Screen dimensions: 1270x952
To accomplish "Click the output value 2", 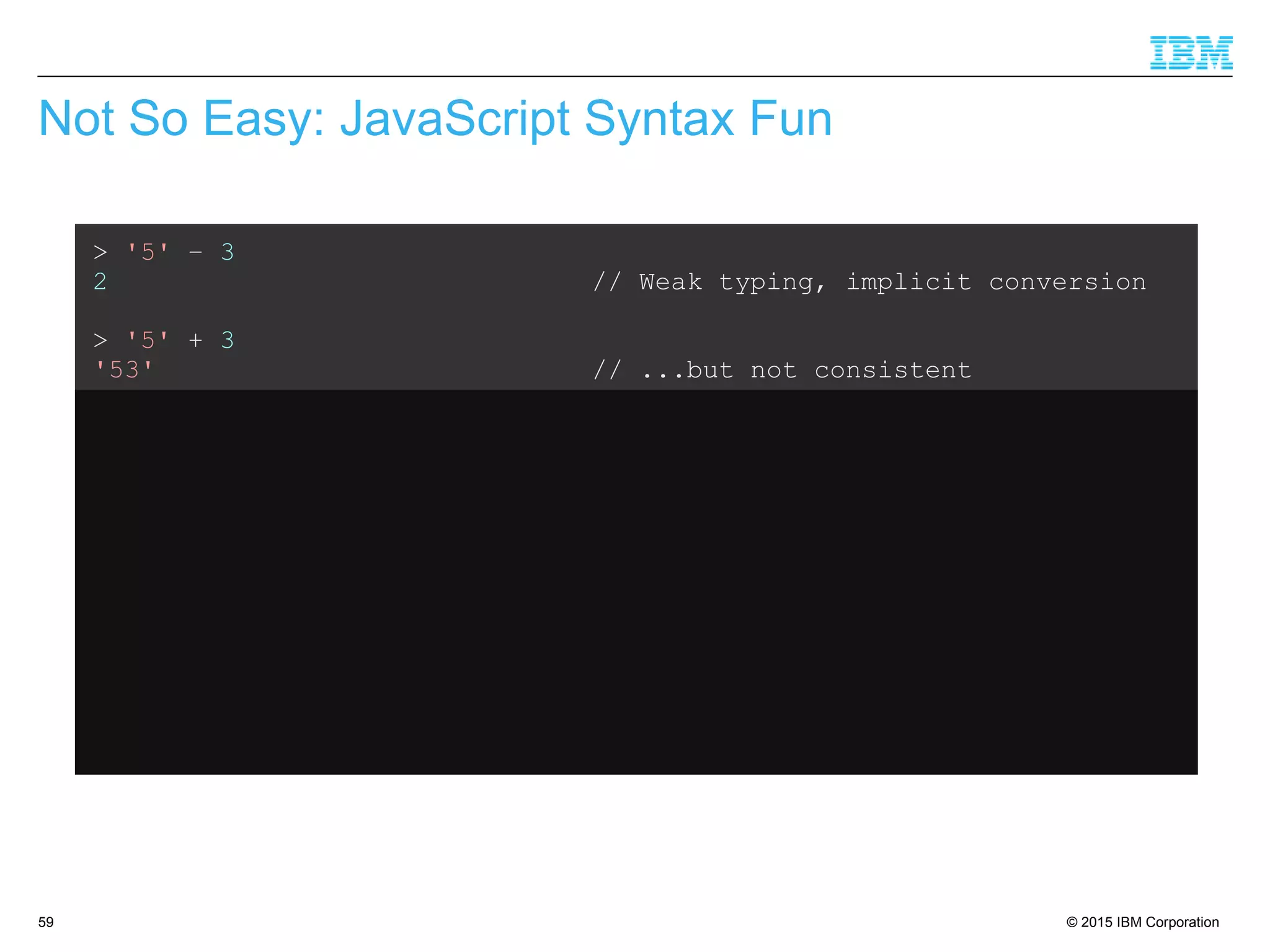I will (x=100, y=281).
